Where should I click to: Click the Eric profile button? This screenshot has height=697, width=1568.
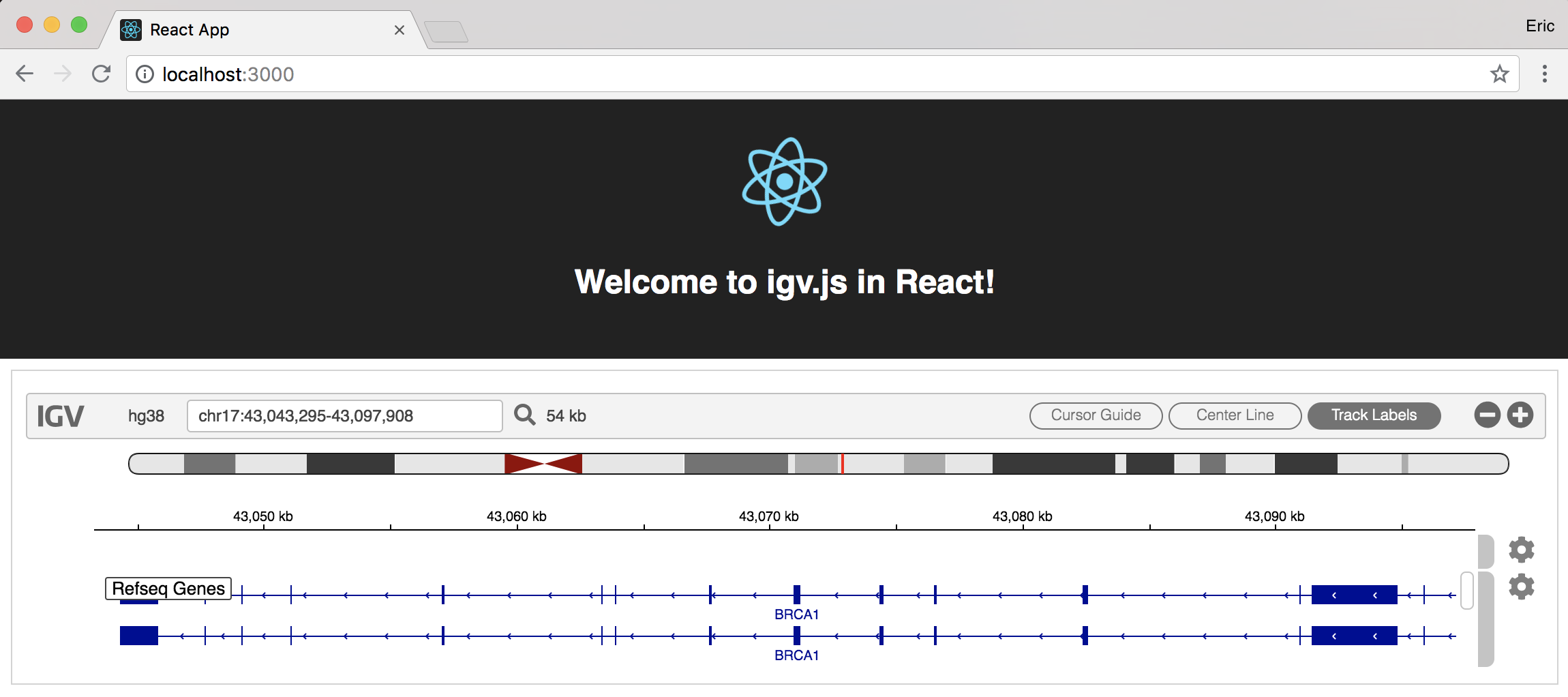[x=1539, y=26]
